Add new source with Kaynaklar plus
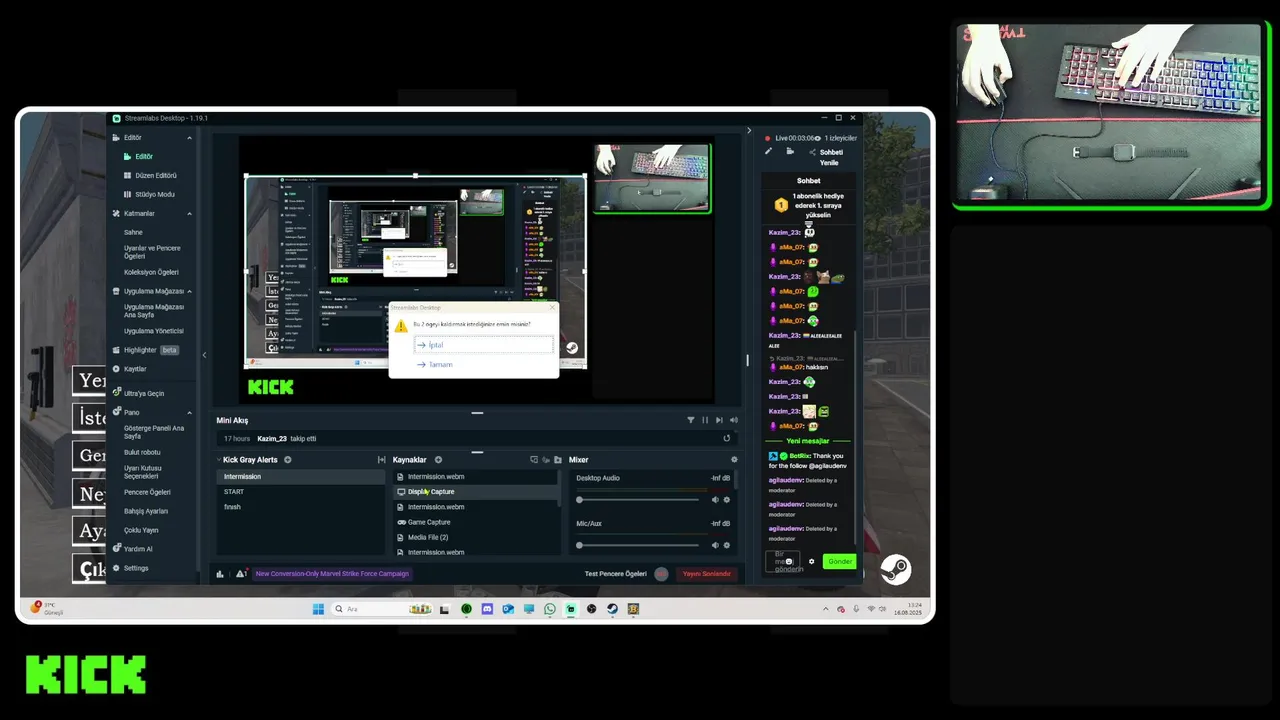This screenshot has height=720, width=1280. (x=438, y=460)
